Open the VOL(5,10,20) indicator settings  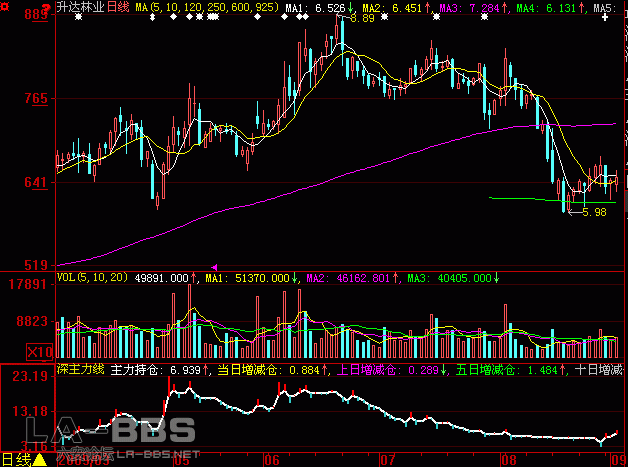(93, 277)
